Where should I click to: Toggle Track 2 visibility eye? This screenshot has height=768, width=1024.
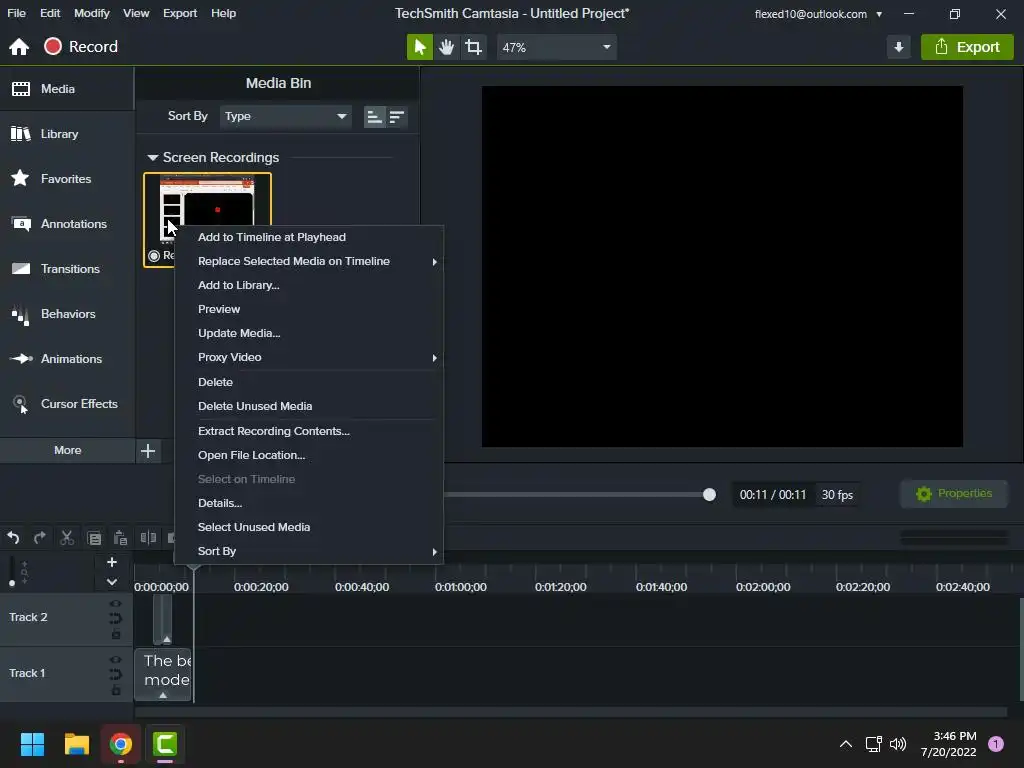[116, 604]
